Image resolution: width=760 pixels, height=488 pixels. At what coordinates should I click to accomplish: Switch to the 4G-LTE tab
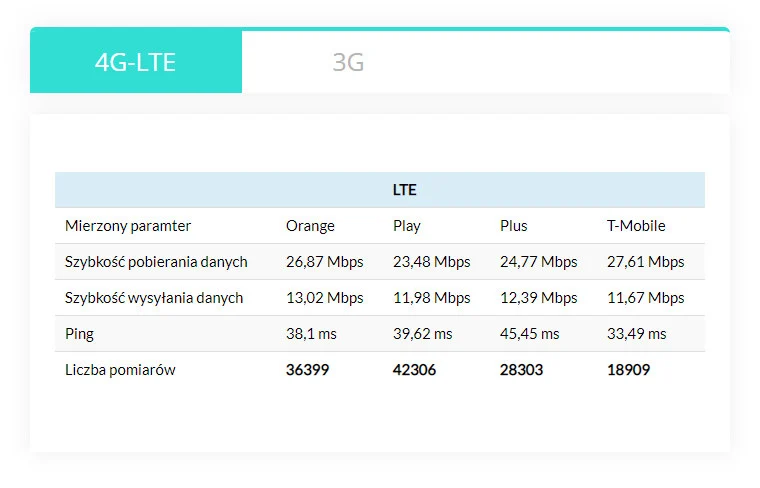tap(136, 62)
